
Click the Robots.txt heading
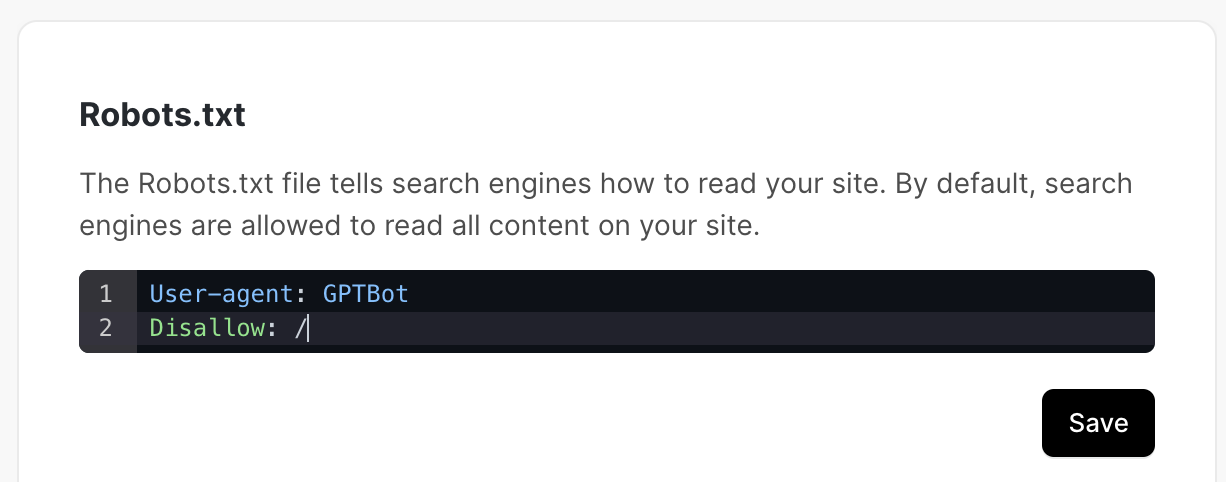point(162,115)
